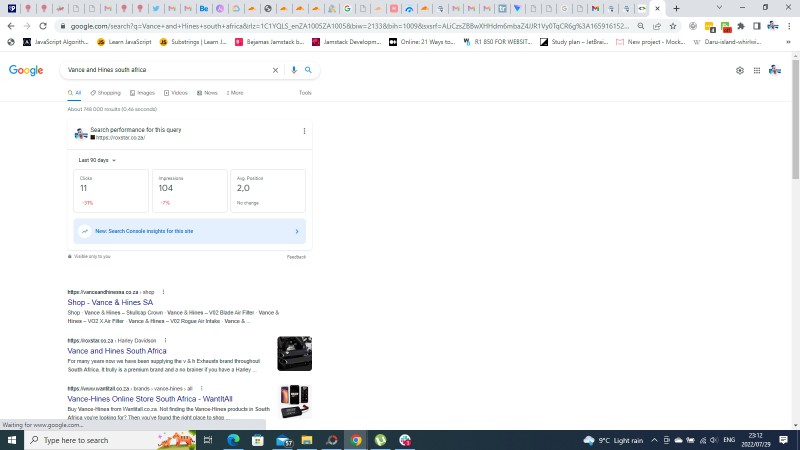Screen dimensions: 800x450
Task: Click inside the Google search query field
Action: click(x=166, y=70)
